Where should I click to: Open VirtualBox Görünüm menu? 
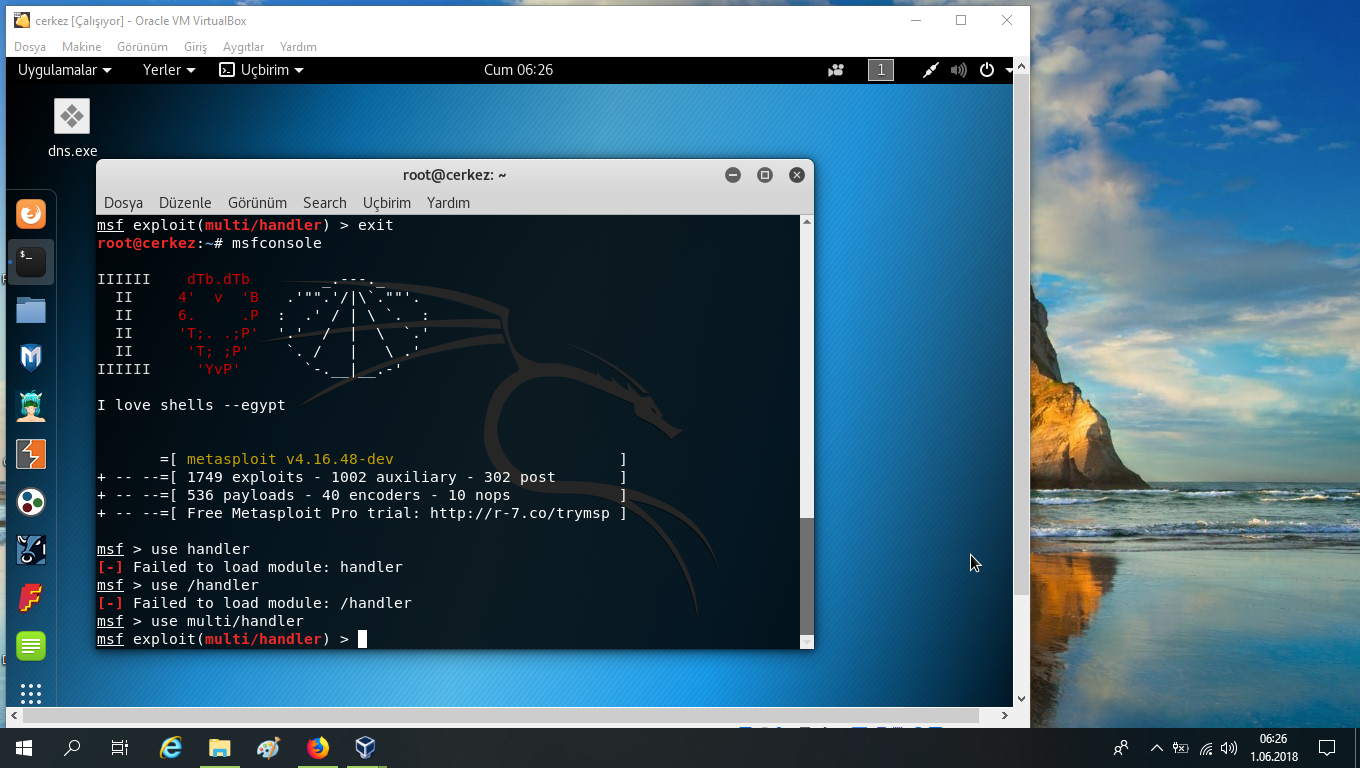[142, 47]
